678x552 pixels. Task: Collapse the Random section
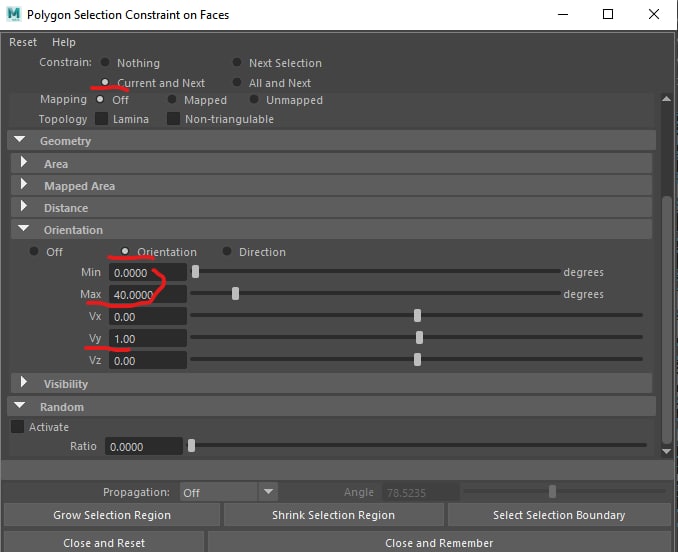point(20,405)
